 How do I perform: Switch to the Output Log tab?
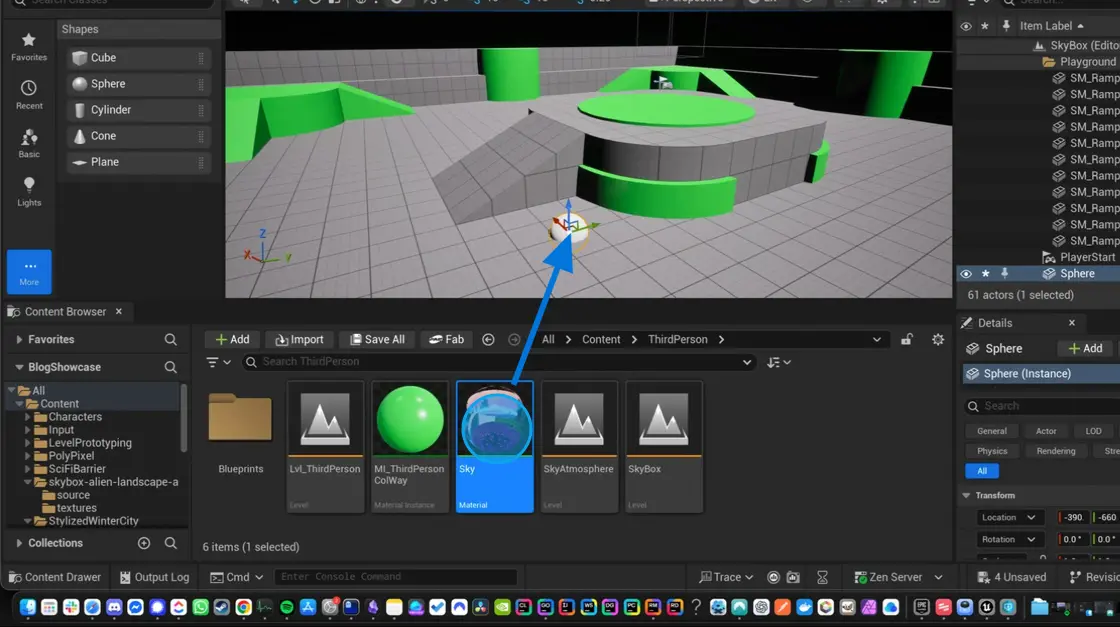pos(154,577)
